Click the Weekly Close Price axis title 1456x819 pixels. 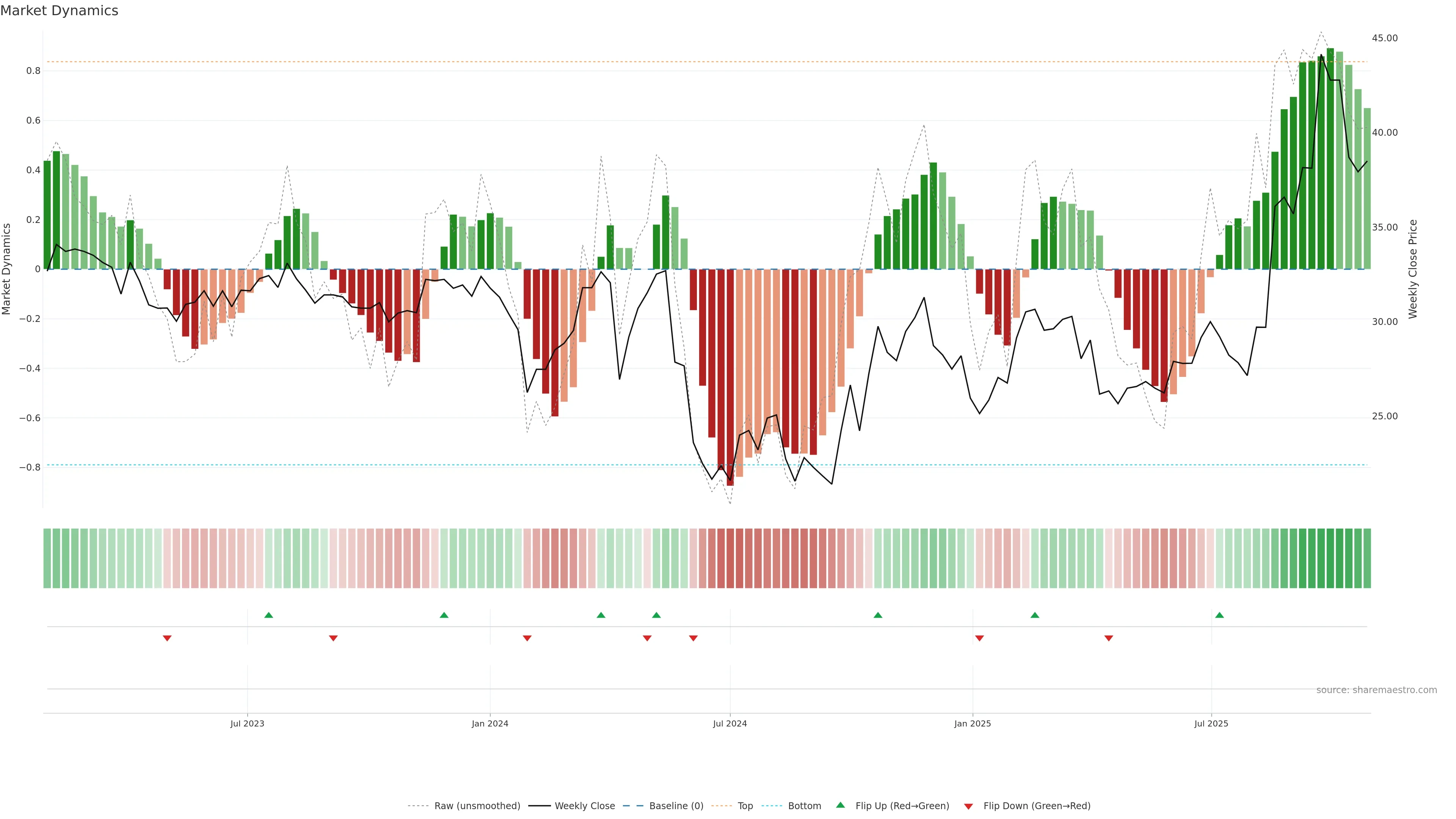click(1412, 269)
